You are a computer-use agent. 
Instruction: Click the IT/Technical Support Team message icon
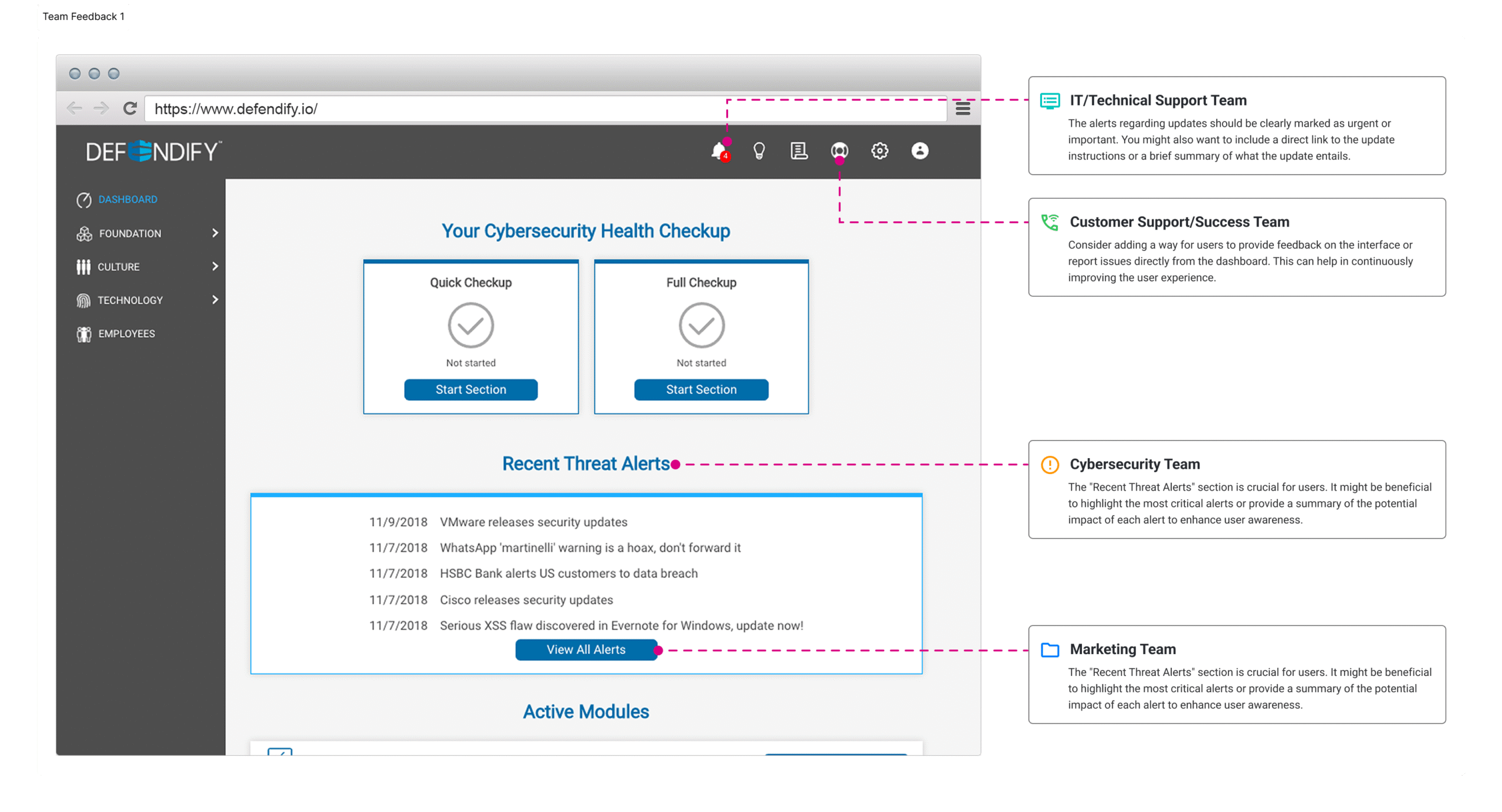click(x=1050, y=101)
